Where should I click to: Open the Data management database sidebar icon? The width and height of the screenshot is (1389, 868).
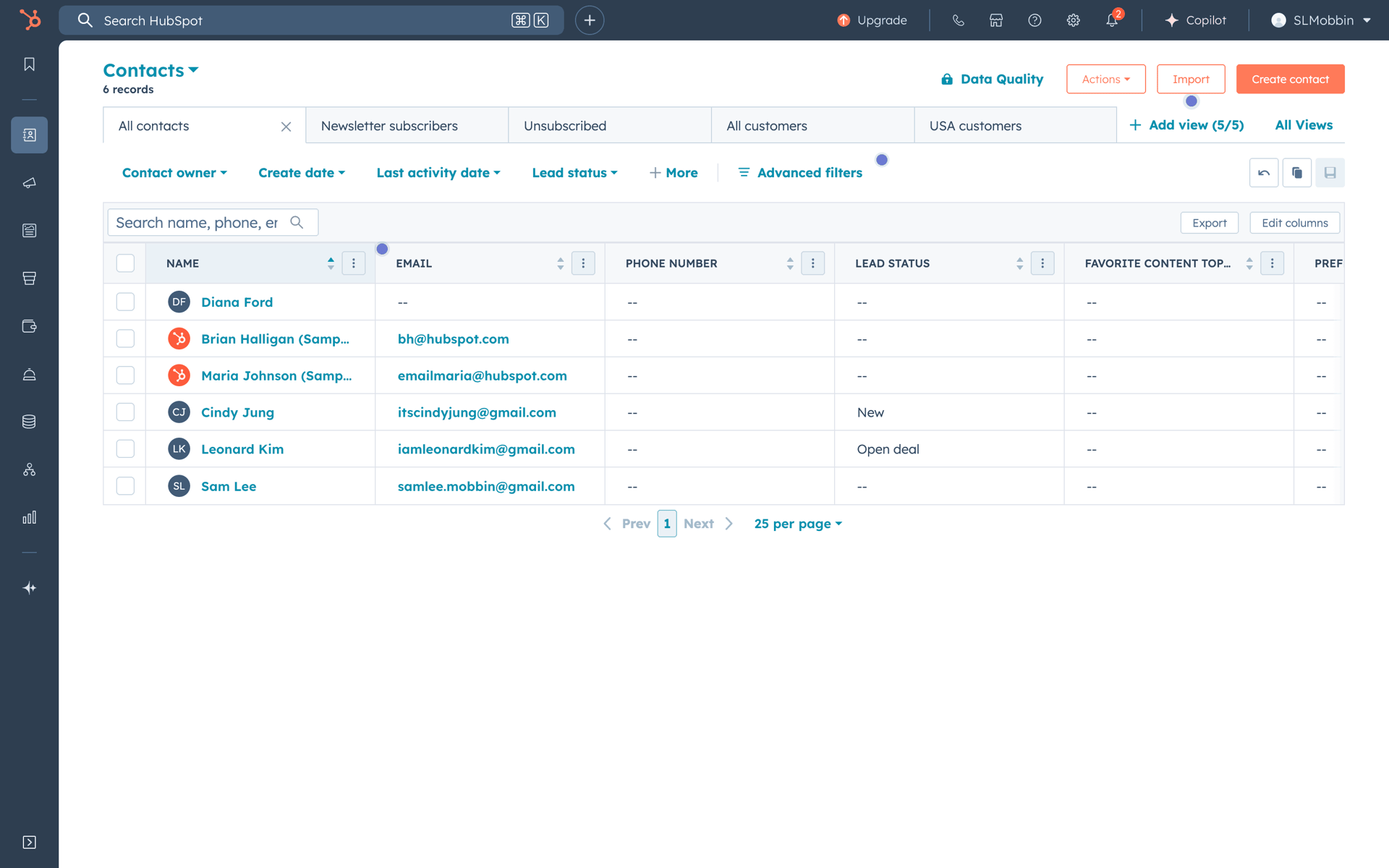[x=29, y=422]
